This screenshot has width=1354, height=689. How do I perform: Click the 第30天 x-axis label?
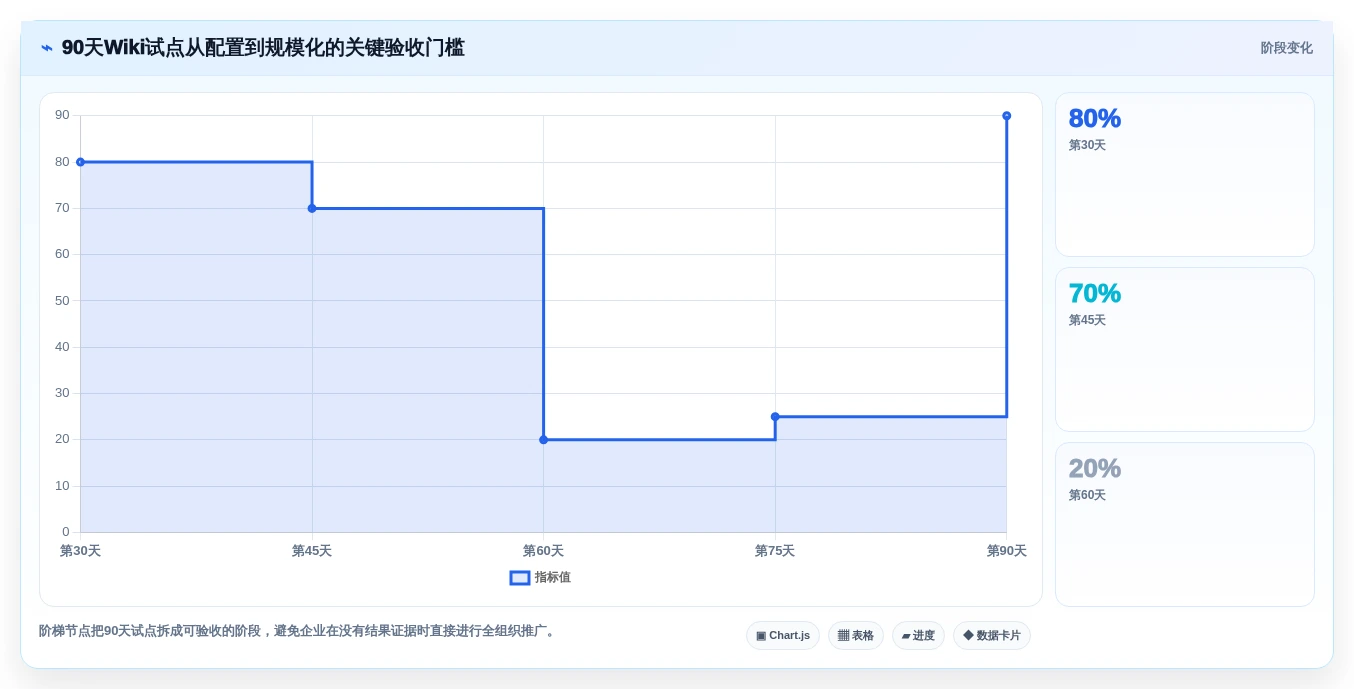coord(80,551)
